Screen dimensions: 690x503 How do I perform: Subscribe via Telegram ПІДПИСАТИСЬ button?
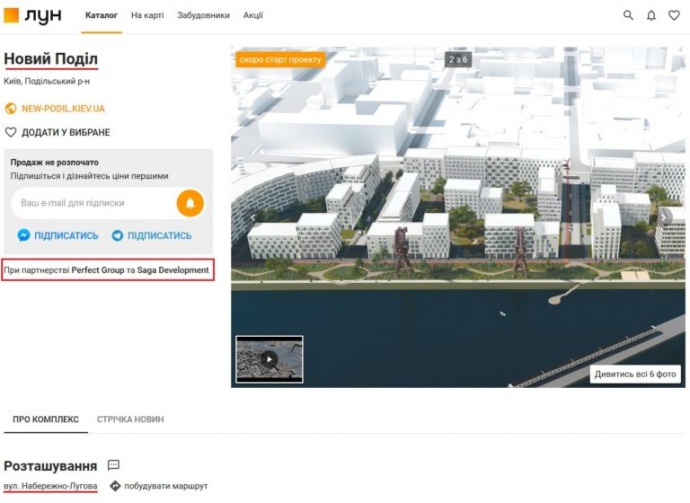152,236
